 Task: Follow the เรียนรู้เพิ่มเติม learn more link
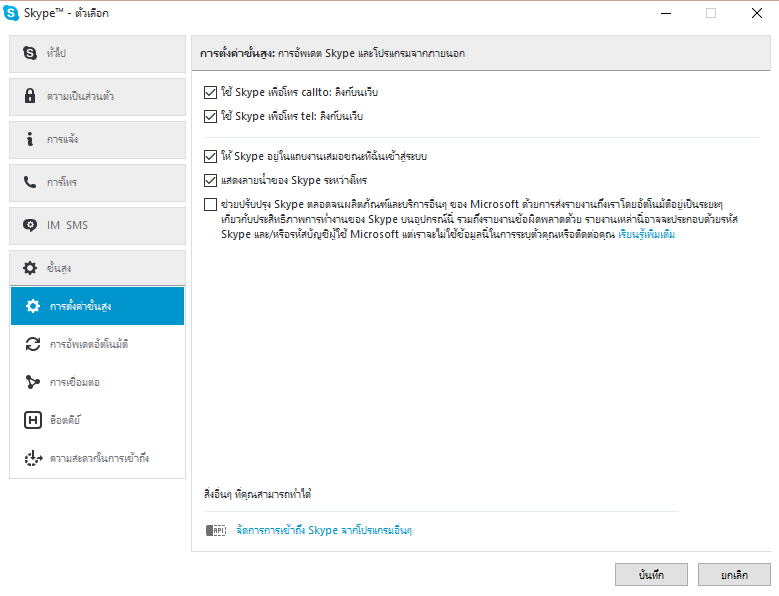coord(646,234)
